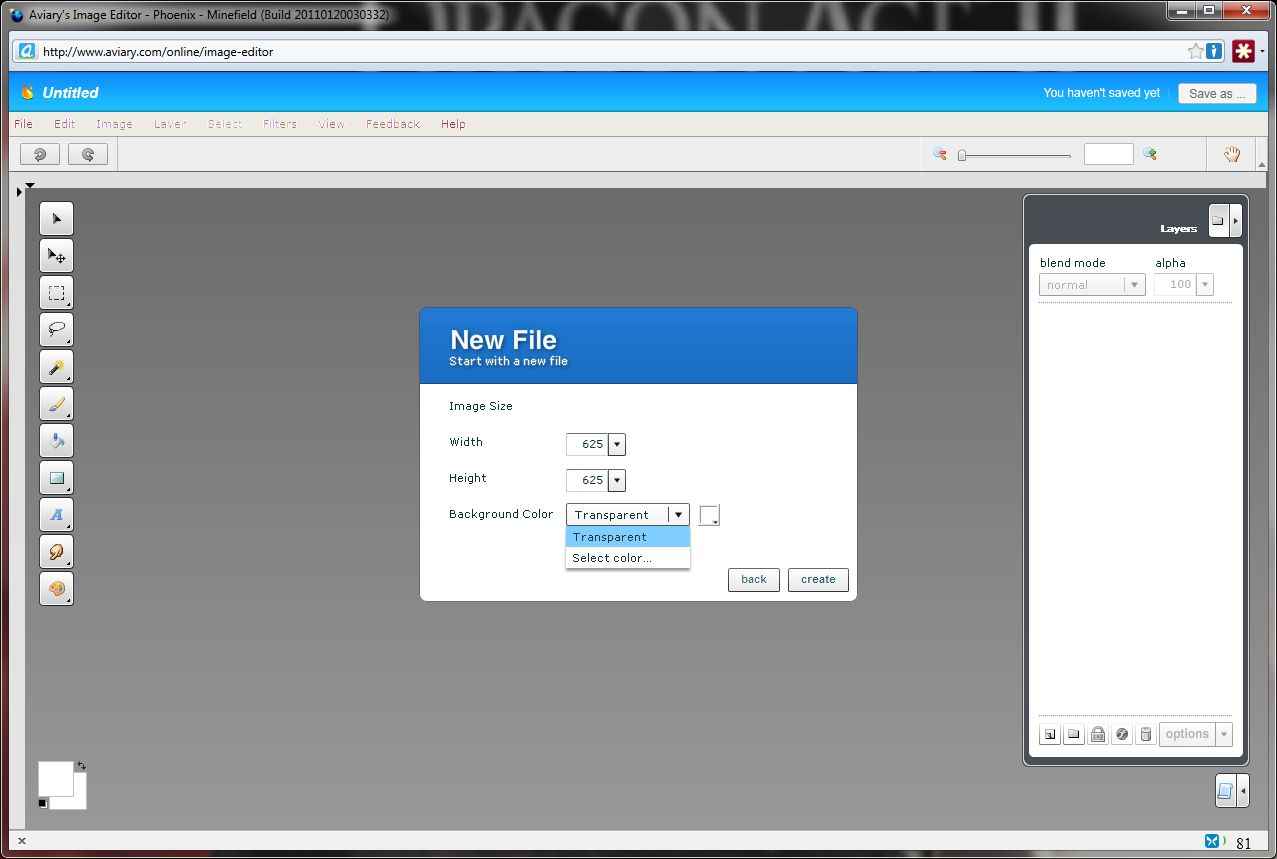Viewport: 1277px width, 859px height.
Task: Pick the Paintbrush tool
Action: 56,404
